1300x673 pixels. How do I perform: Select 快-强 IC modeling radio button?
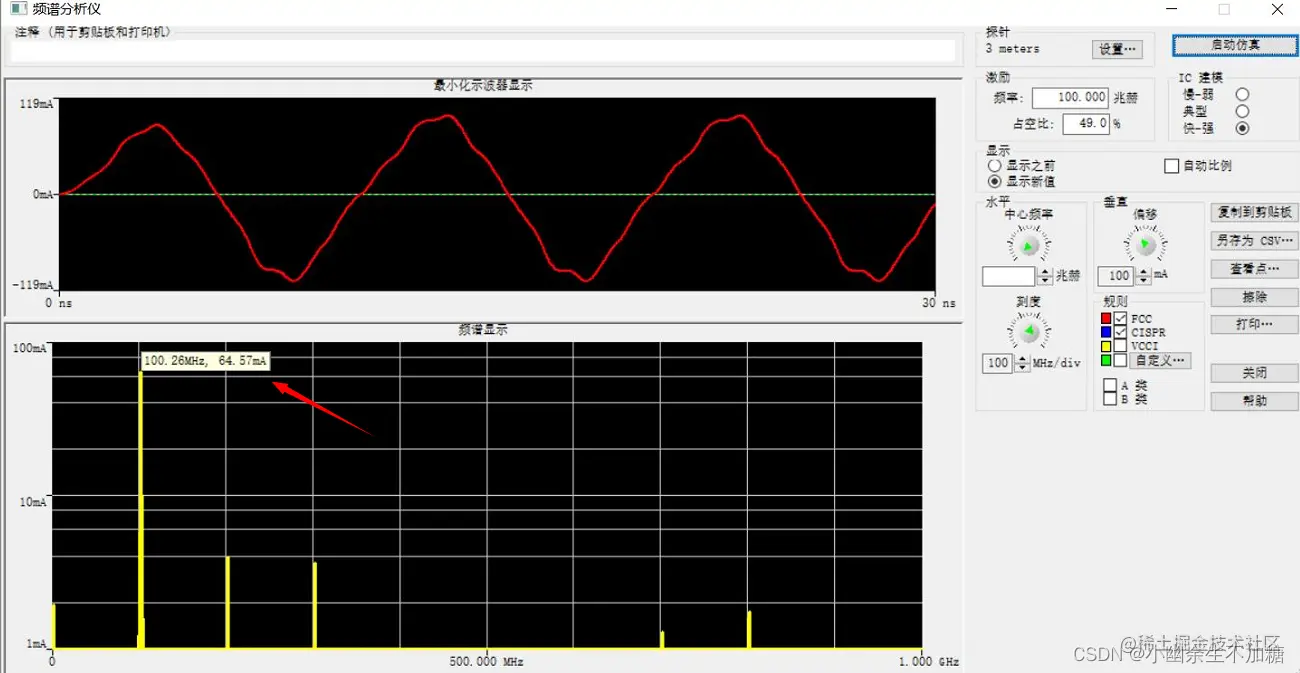pyautogui.click(x=1242, y=128)
